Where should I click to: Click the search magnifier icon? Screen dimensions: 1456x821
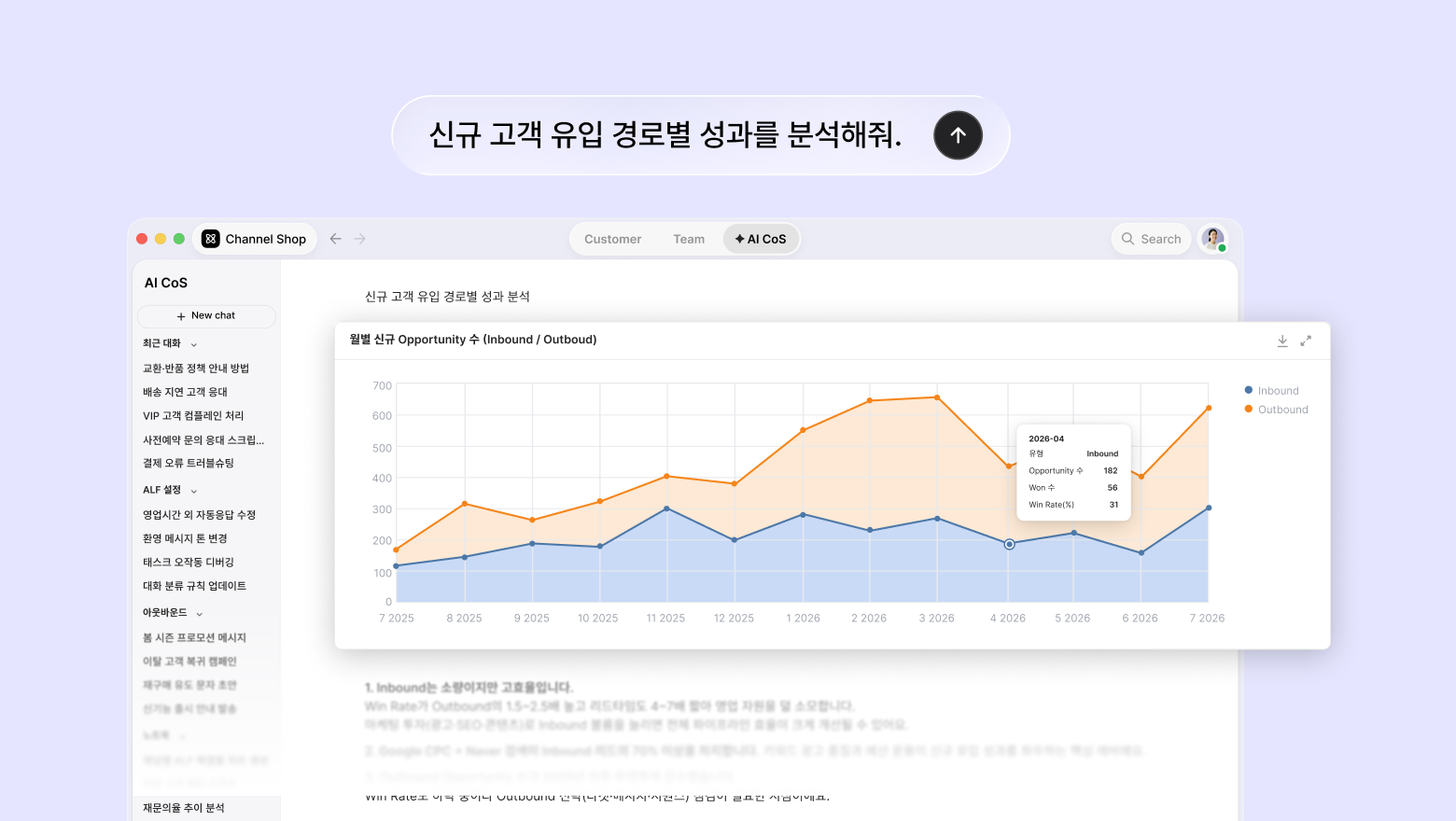[x=1127, y=239]
